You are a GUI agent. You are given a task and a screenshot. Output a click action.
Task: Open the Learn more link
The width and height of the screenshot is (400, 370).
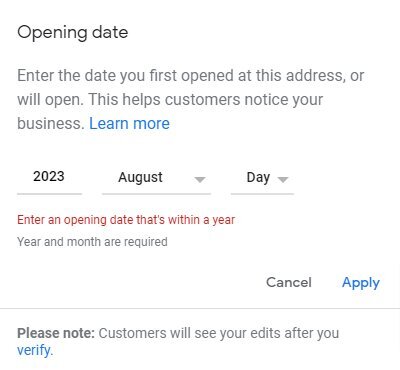(129, 123)
